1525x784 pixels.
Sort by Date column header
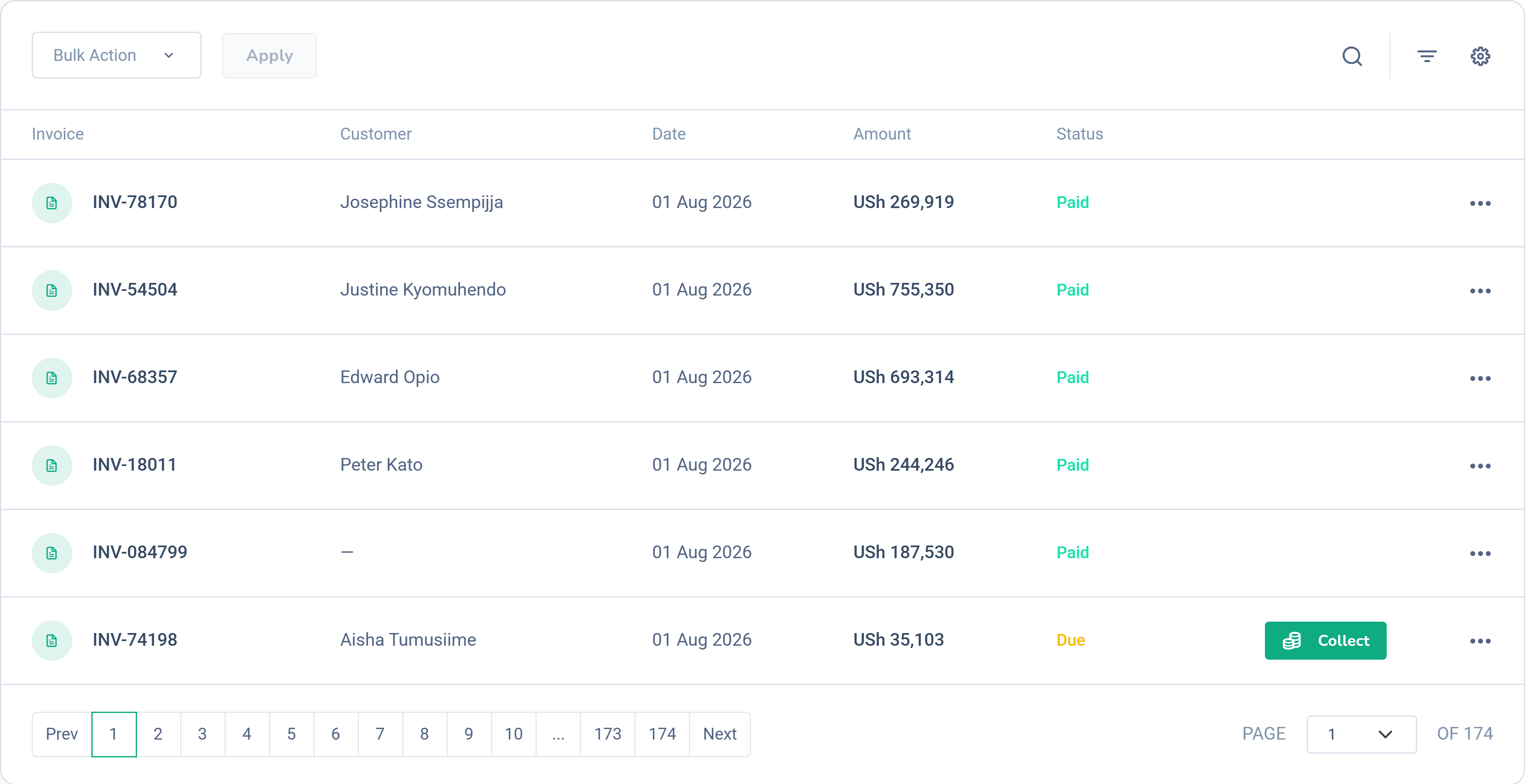669,134
